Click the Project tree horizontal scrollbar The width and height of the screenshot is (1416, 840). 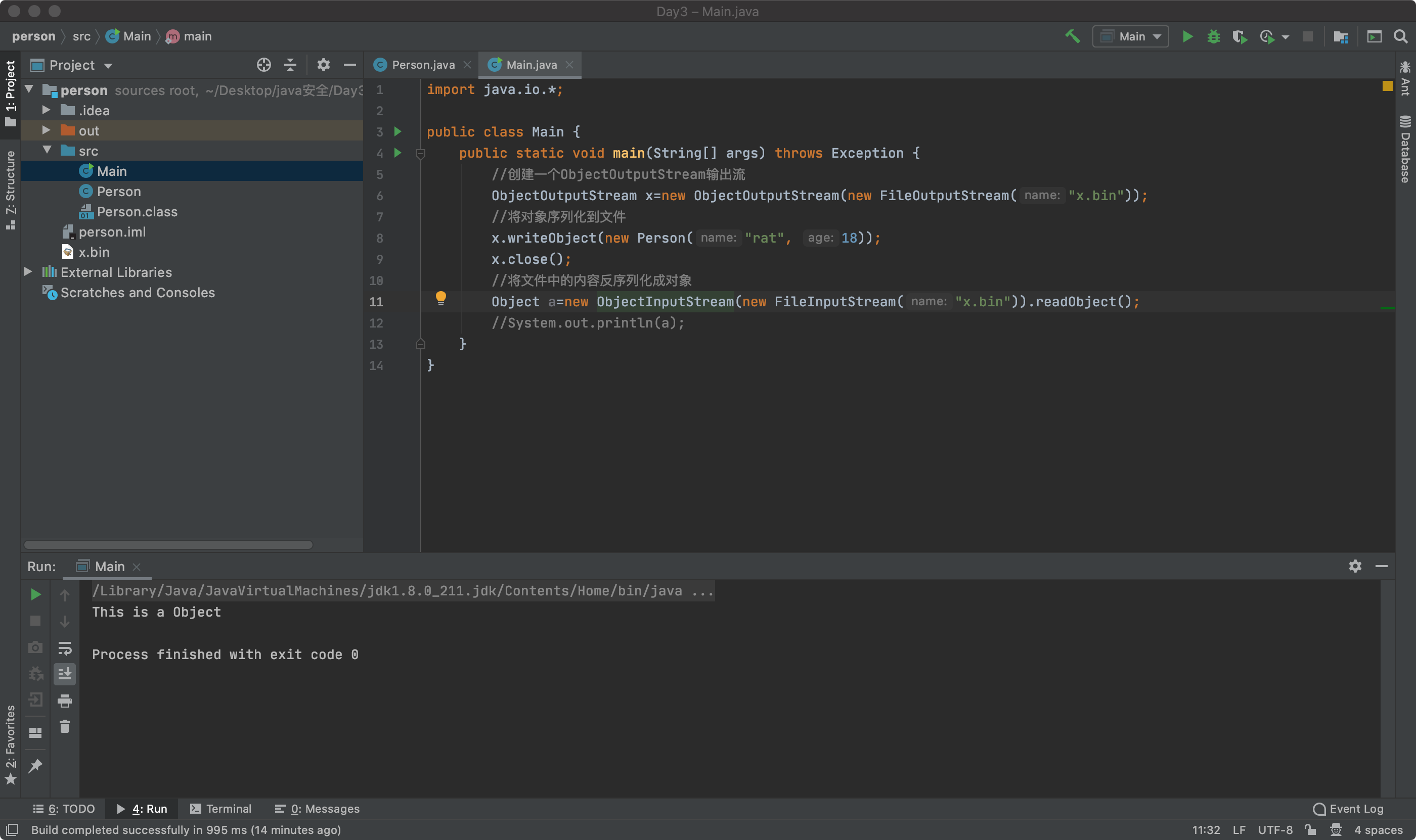[x=168, y=544]
